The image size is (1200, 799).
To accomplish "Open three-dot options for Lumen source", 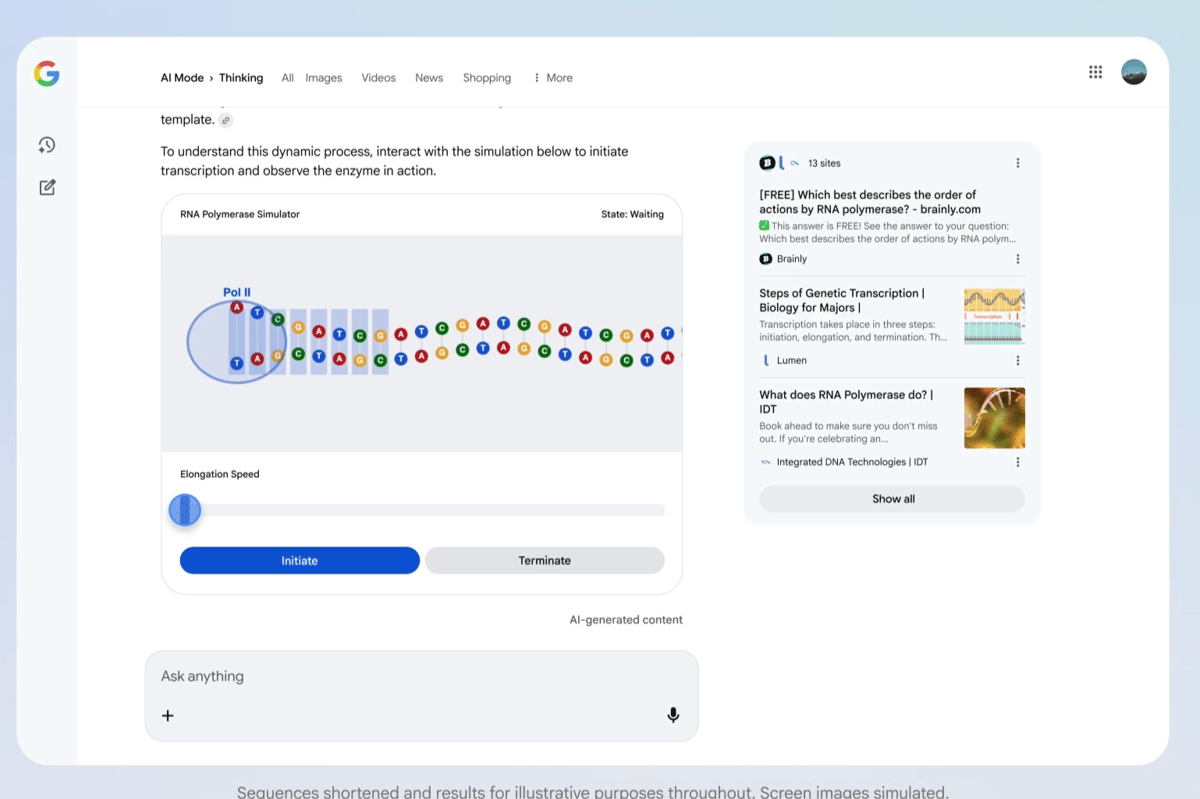I will click(1018, 360).
